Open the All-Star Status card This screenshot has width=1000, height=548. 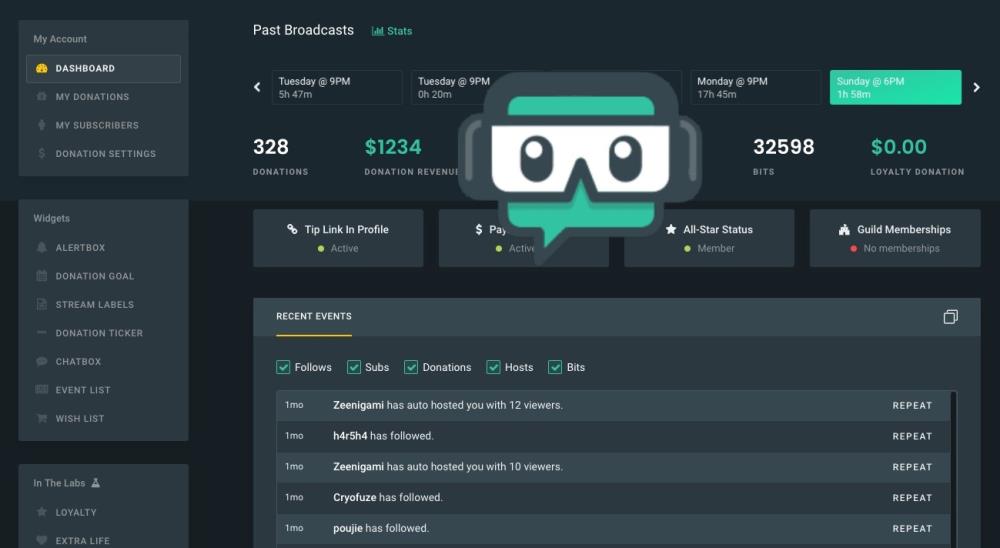coord(709,238)
